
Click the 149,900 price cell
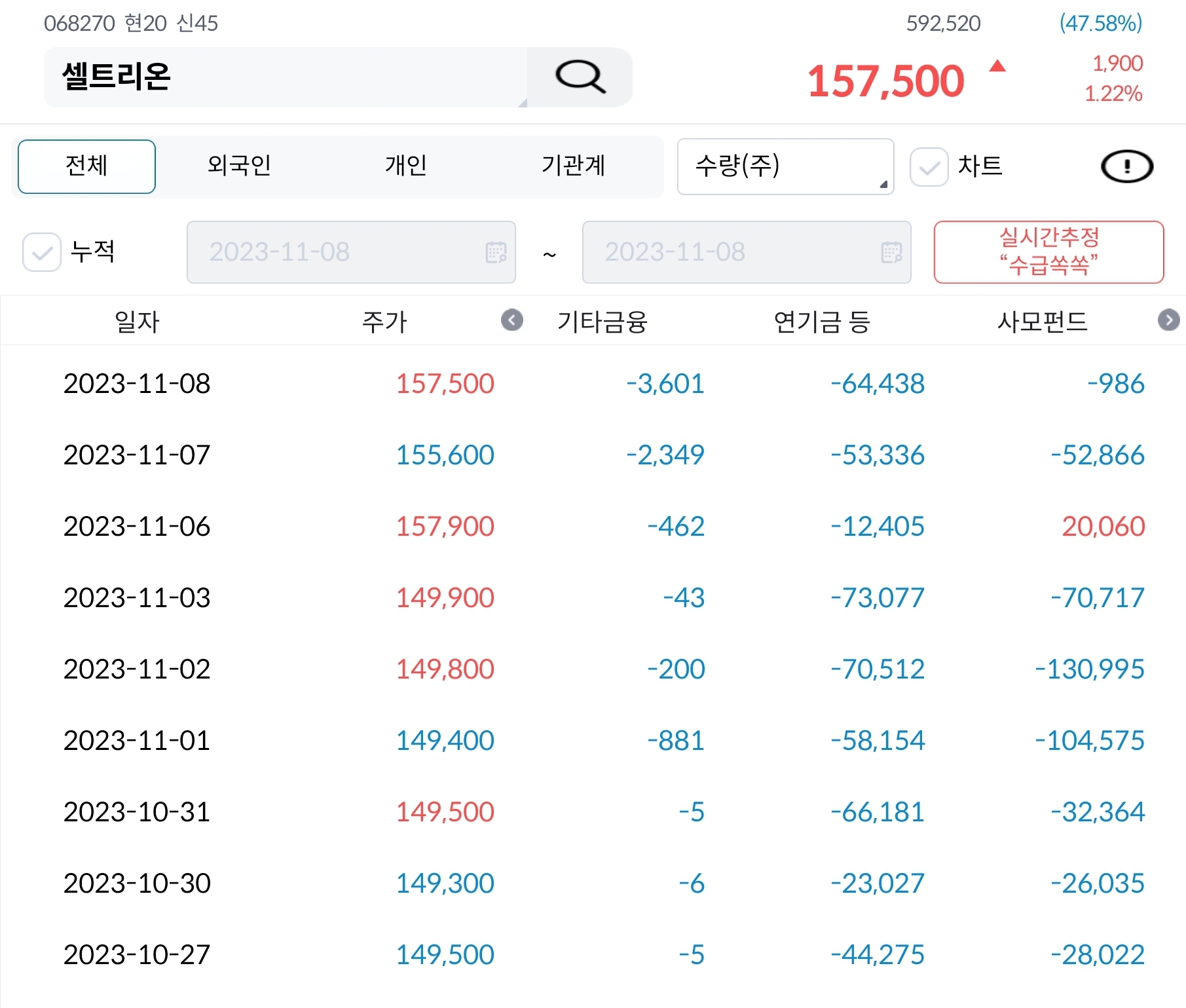(445, 598)
